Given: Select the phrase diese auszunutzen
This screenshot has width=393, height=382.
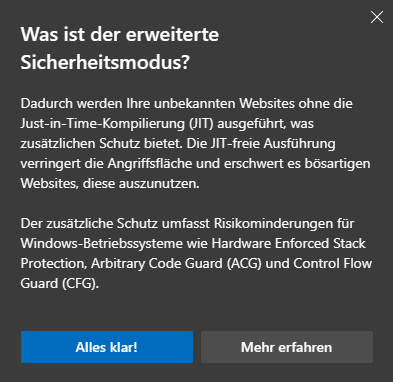Looking at the screenshot, I should tap(141, 184).
